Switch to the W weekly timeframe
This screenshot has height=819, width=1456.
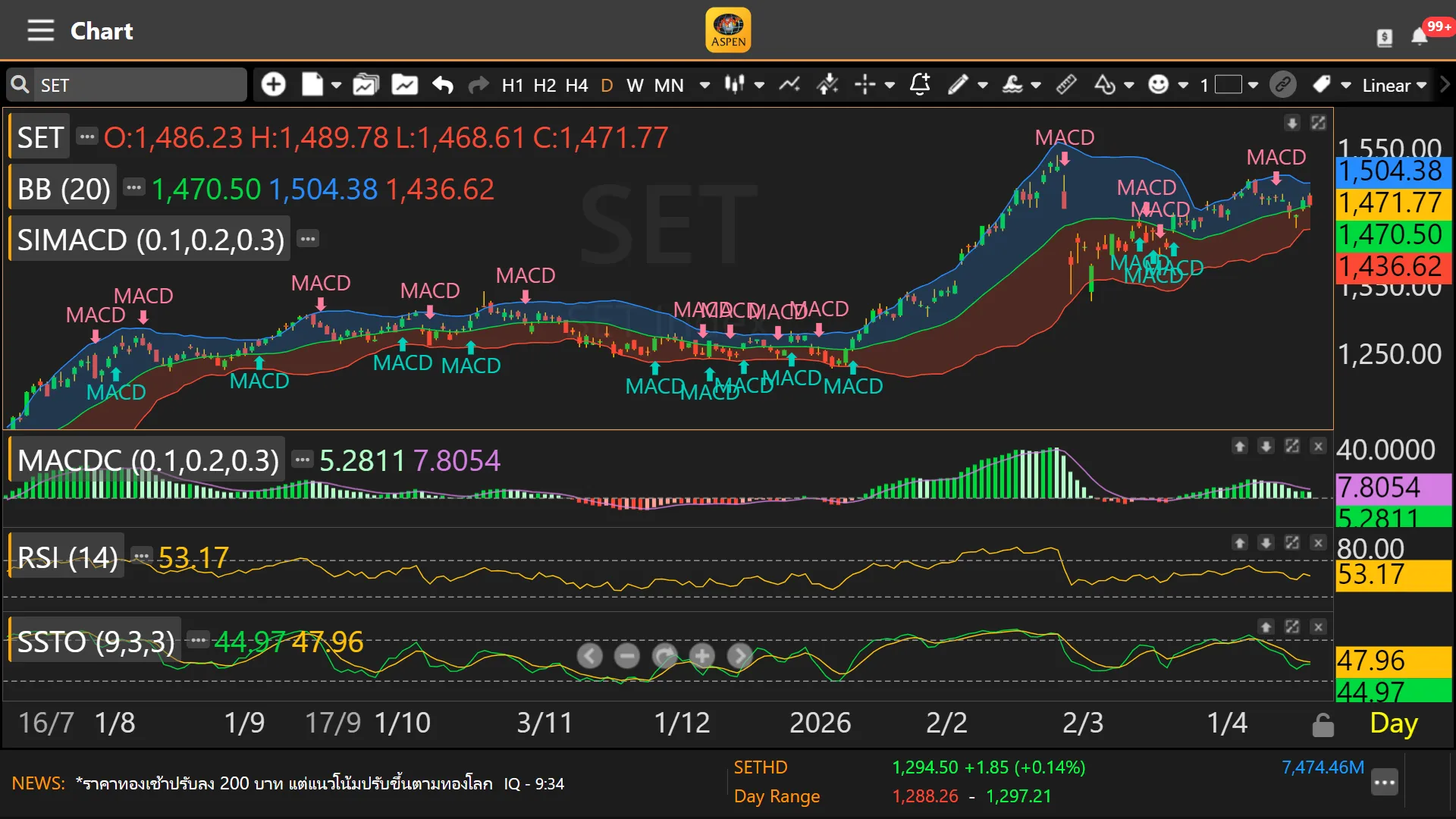pos(635,85)
